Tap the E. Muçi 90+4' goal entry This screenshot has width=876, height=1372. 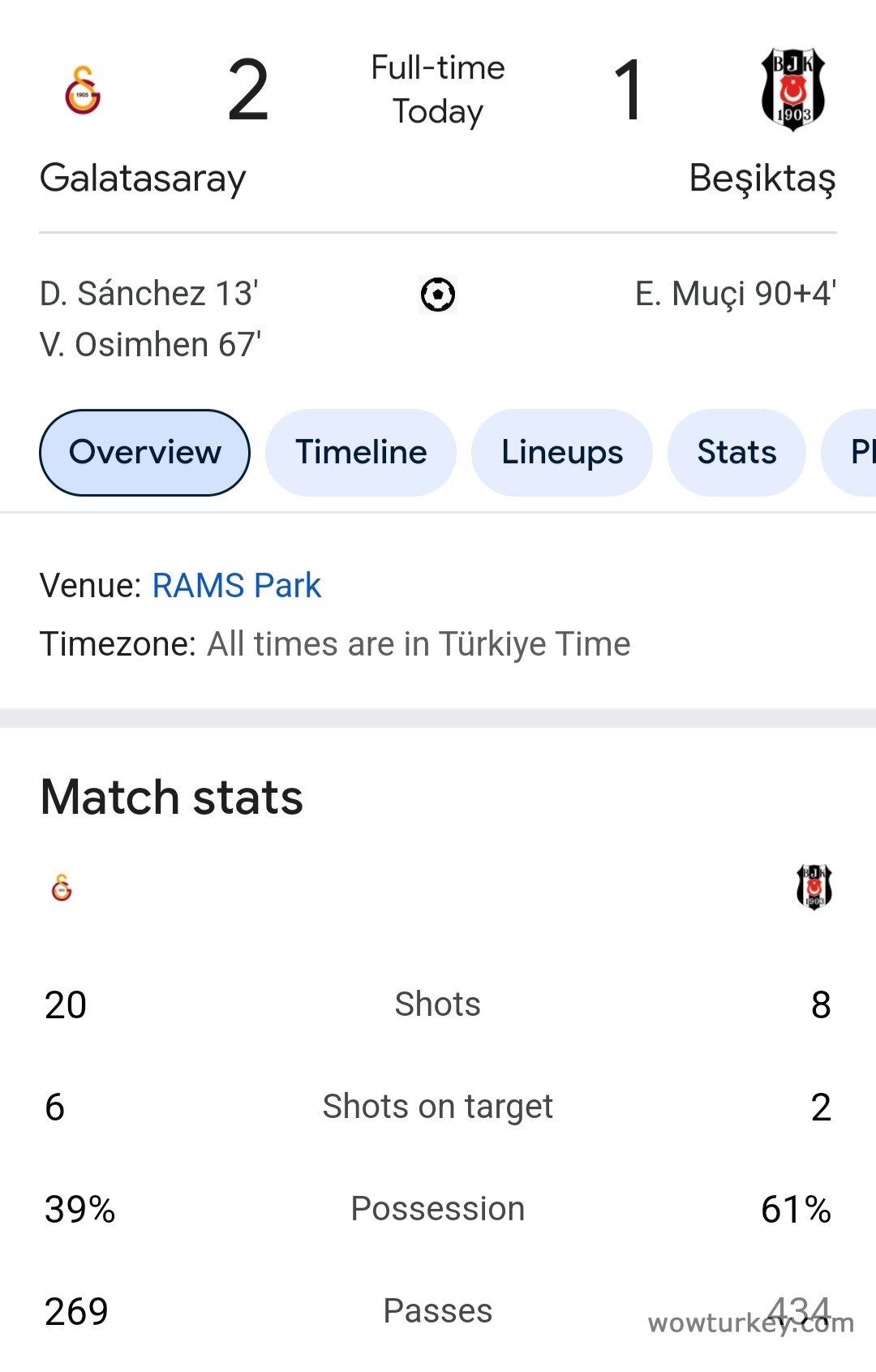coord(735,294)
